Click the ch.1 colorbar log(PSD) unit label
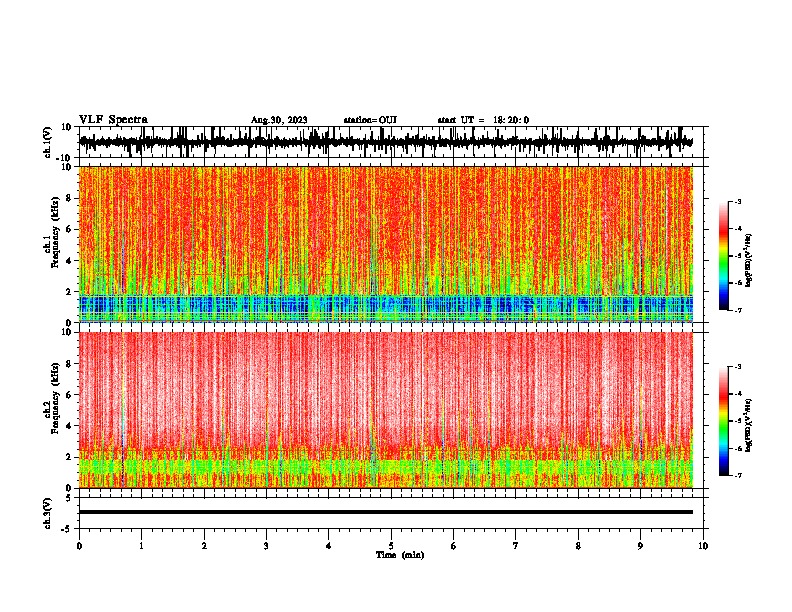Viewport: 792px width, 612px height. [749, 260]
